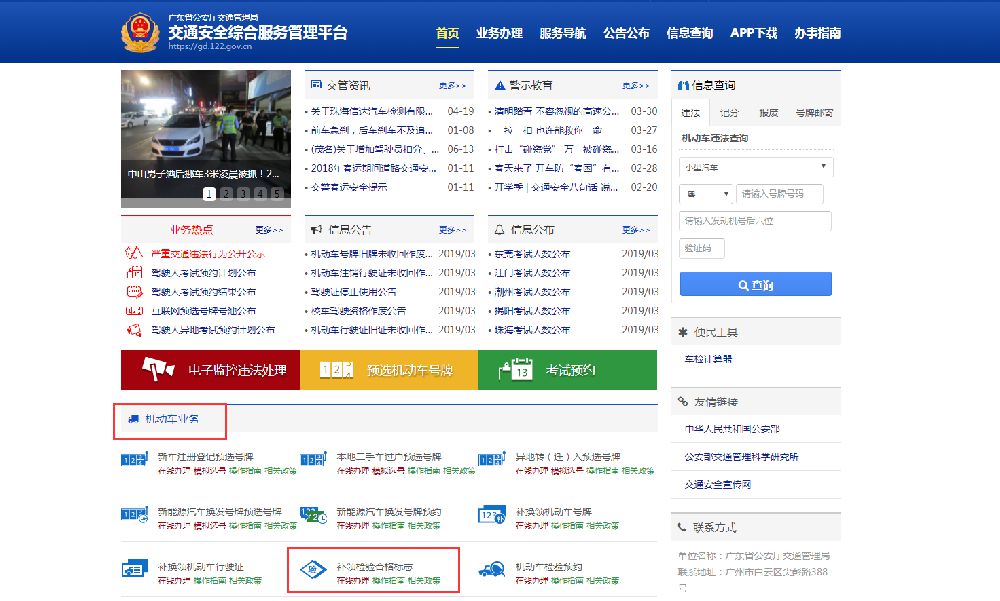The width and height of the screenshot is (1000, 601).
Task: Click the plate icon for 异地转(迁)入预选号牌
Action: point(492,459)
